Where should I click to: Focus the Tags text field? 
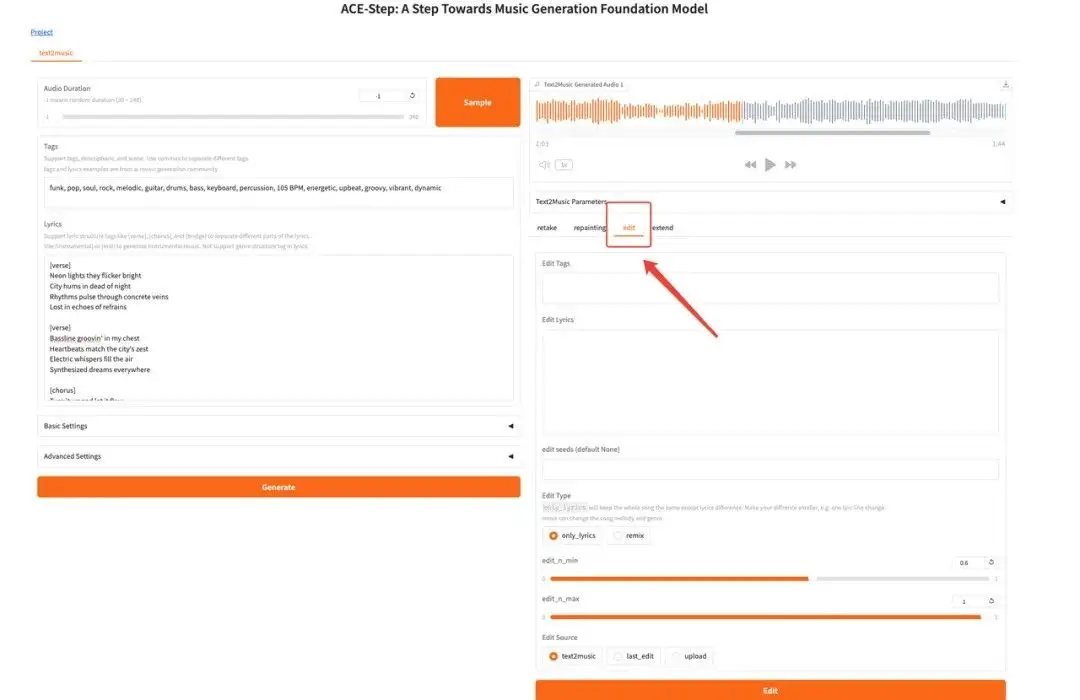tap(278, 192)
